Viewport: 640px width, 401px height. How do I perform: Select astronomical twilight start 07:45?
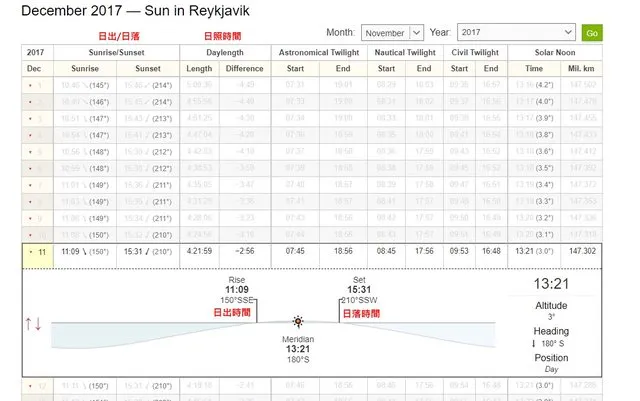[x=295, y=251]
